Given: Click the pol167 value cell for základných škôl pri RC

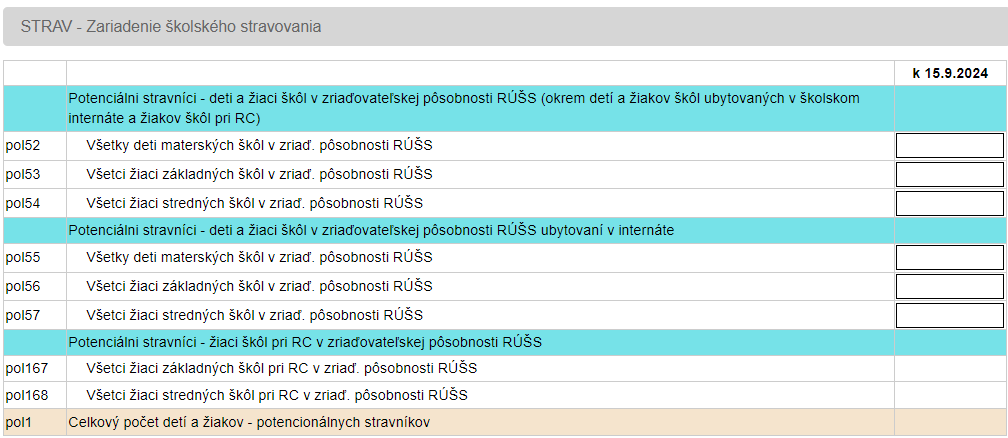Looking at the screenshot, I should coord(950,369).
